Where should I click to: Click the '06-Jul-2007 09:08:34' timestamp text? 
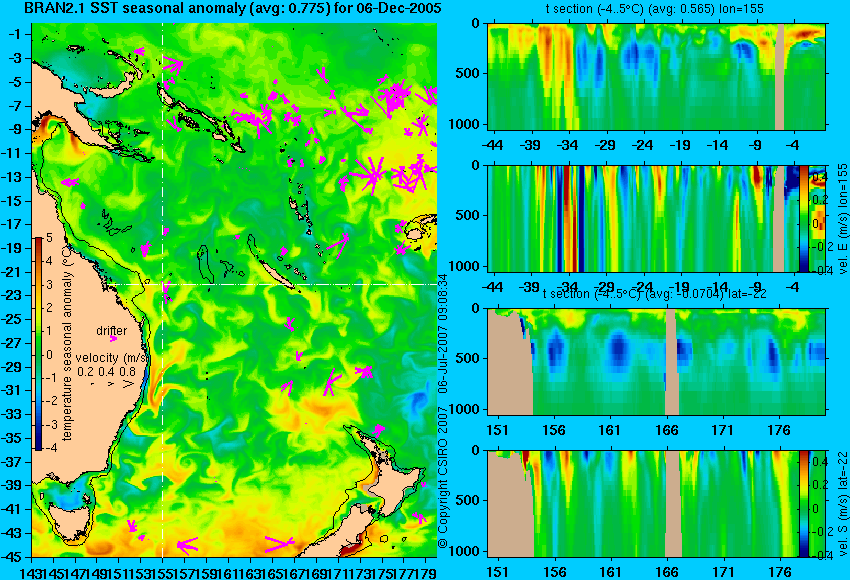coord(443,333)
